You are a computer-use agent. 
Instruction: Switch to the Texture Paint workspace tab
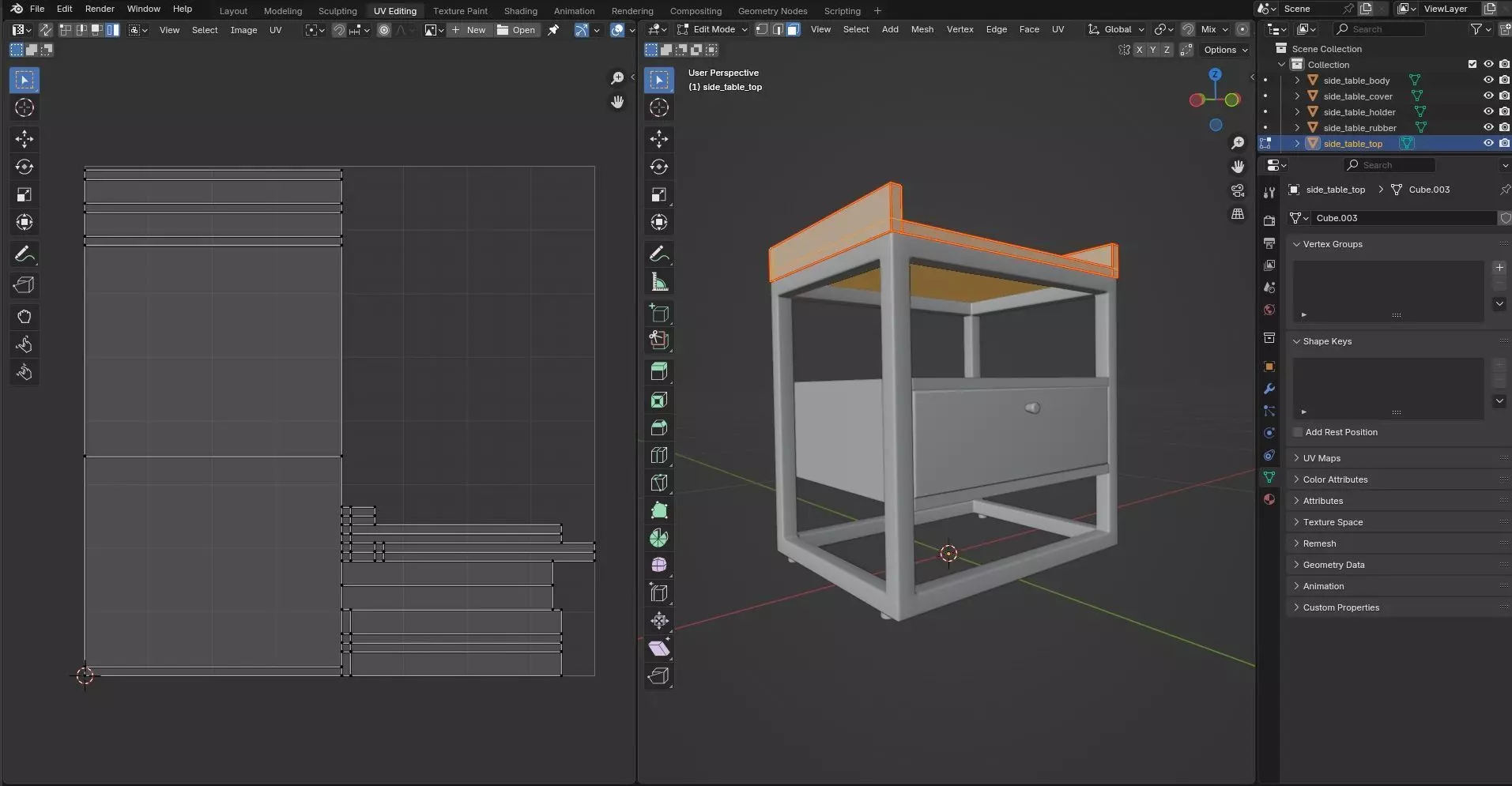(460, 10)
